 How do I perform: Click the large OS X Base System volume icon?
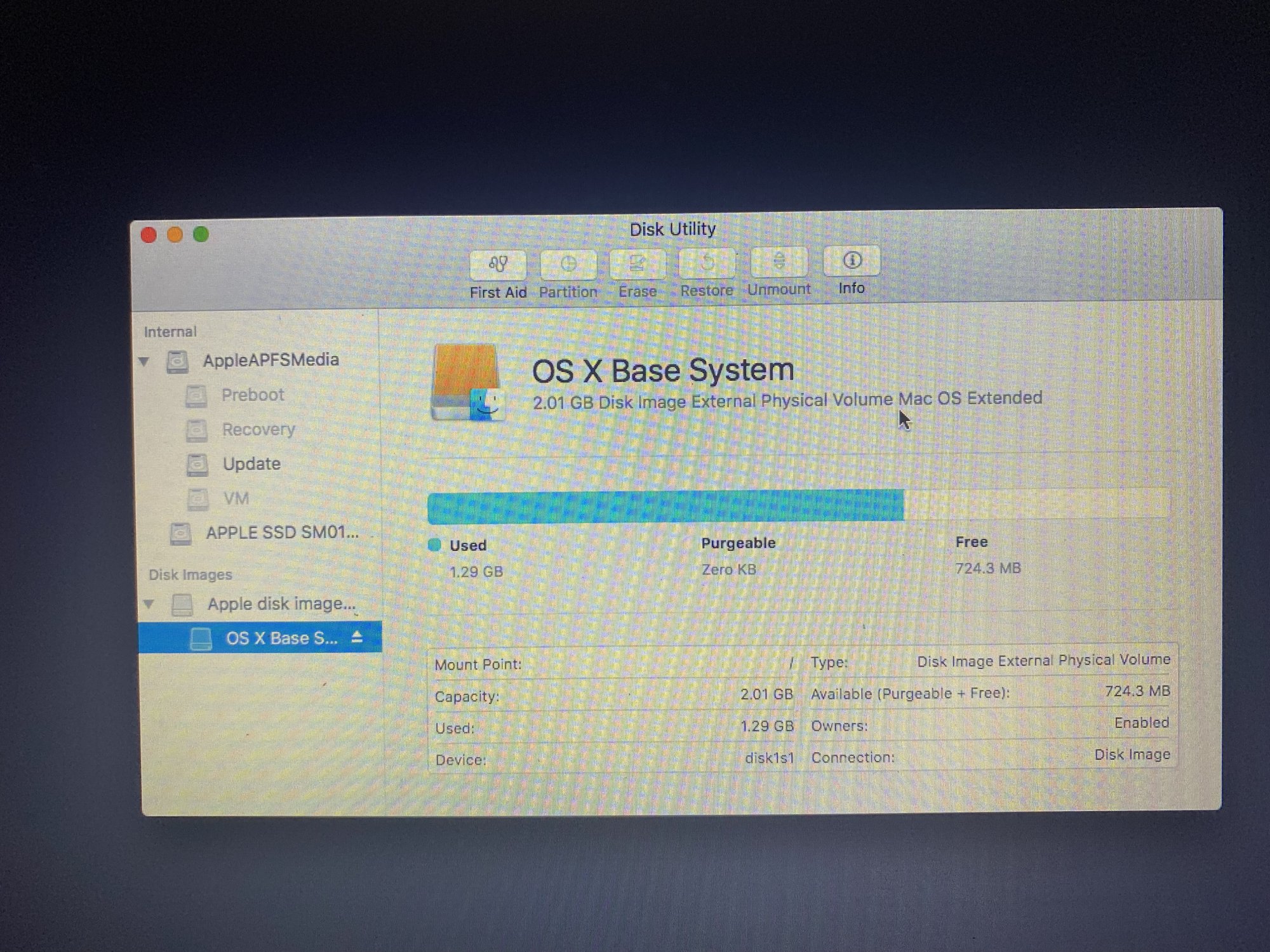(x=468, y=383)
